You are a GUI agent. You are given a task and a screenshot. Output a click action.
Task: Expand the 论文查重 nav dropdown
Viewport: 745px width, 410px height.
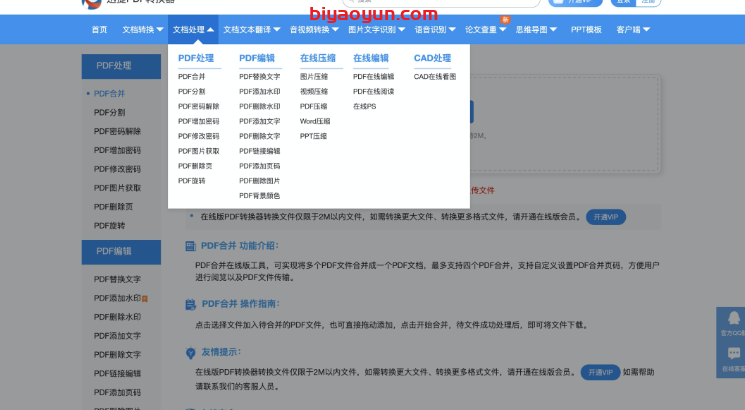(485, 29)
